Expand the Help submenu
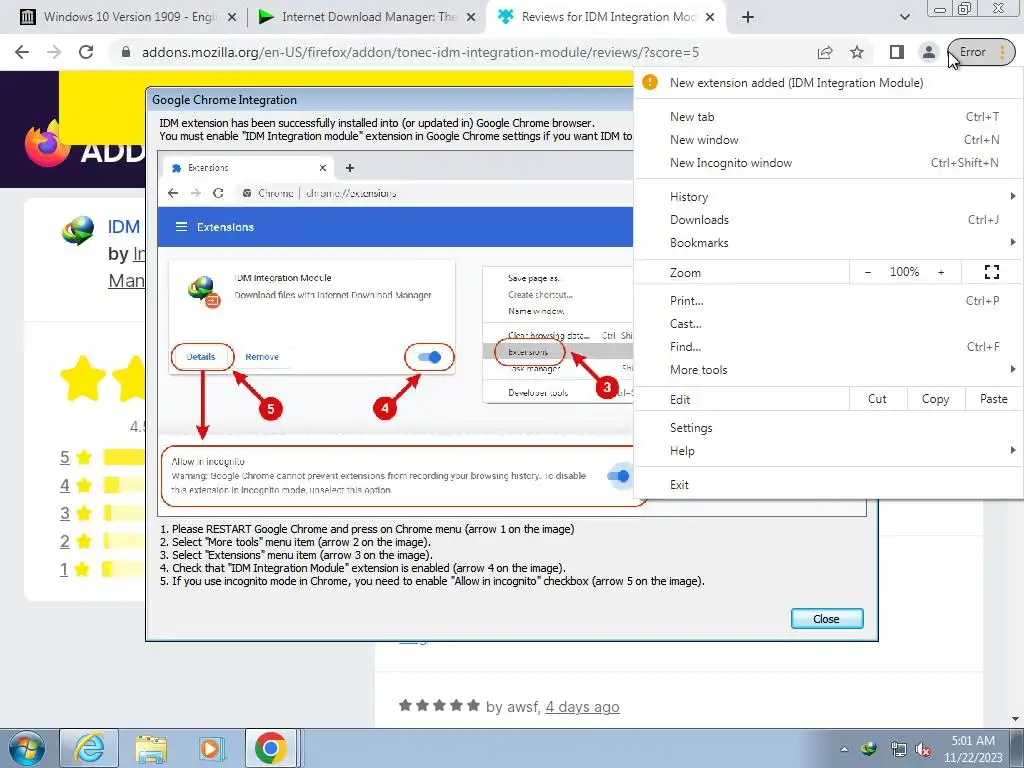The width and height of the screenshot is (1024, 768). tap(828, 451)
